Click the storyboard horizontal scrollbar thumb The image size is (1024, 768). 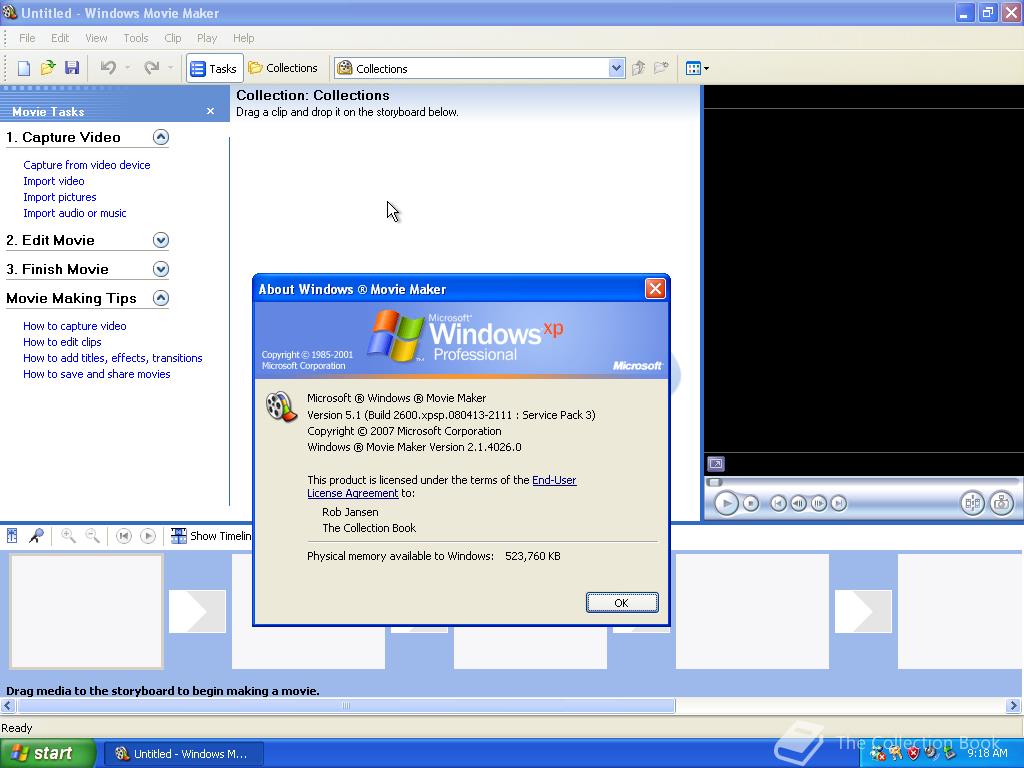pyautogui.click(x=346, y=705)
